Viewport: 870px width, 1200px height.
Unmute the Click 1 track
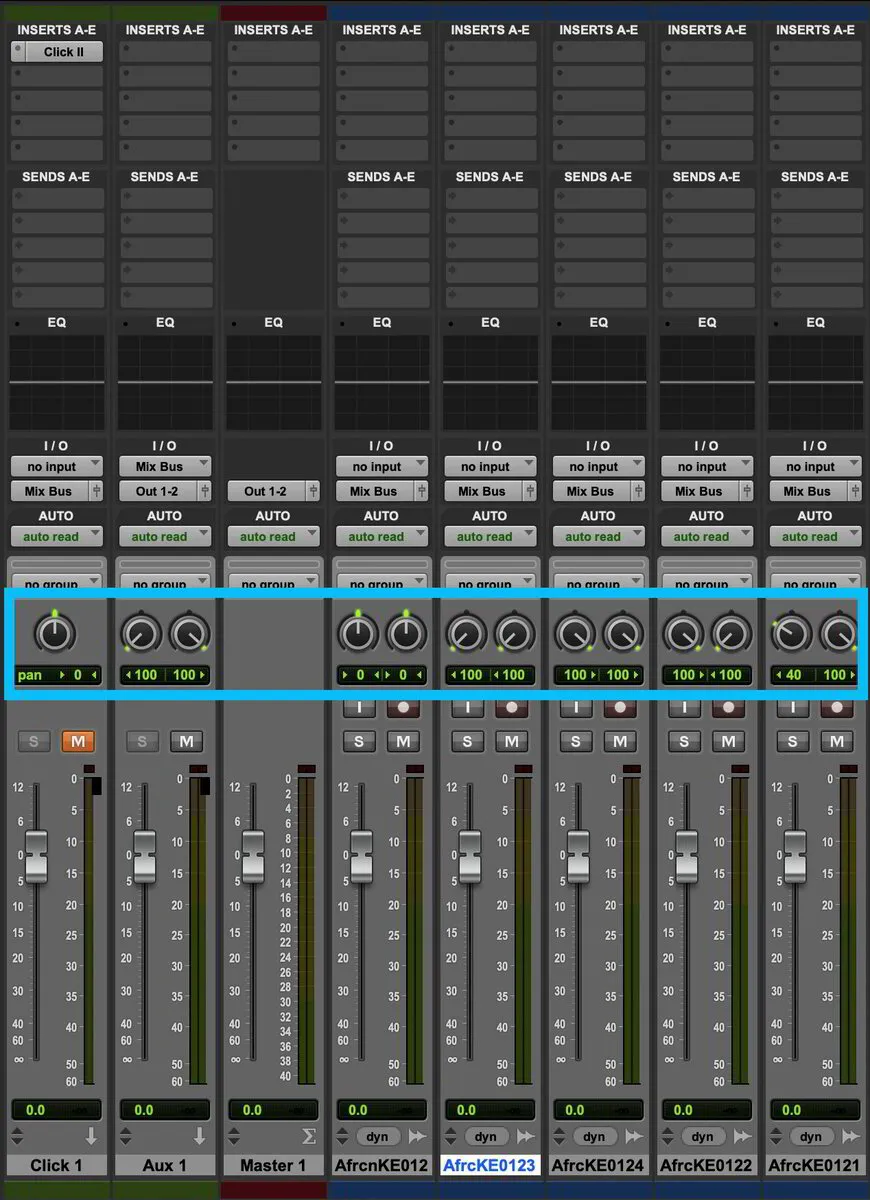(x=76, y=741)
